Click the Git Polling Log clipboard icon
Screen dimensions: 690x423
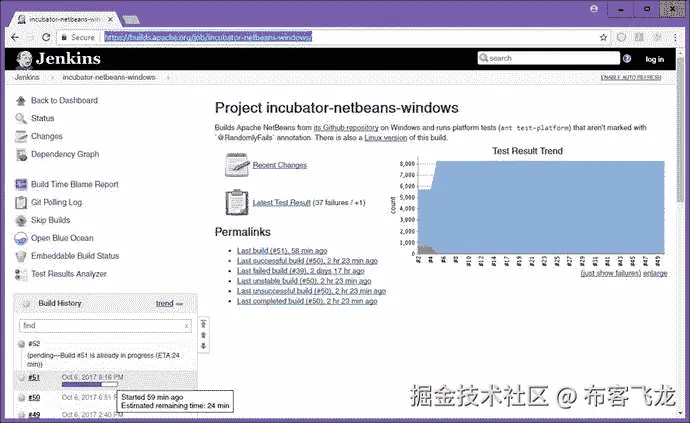pyautogui.click(x=21, y=202)
